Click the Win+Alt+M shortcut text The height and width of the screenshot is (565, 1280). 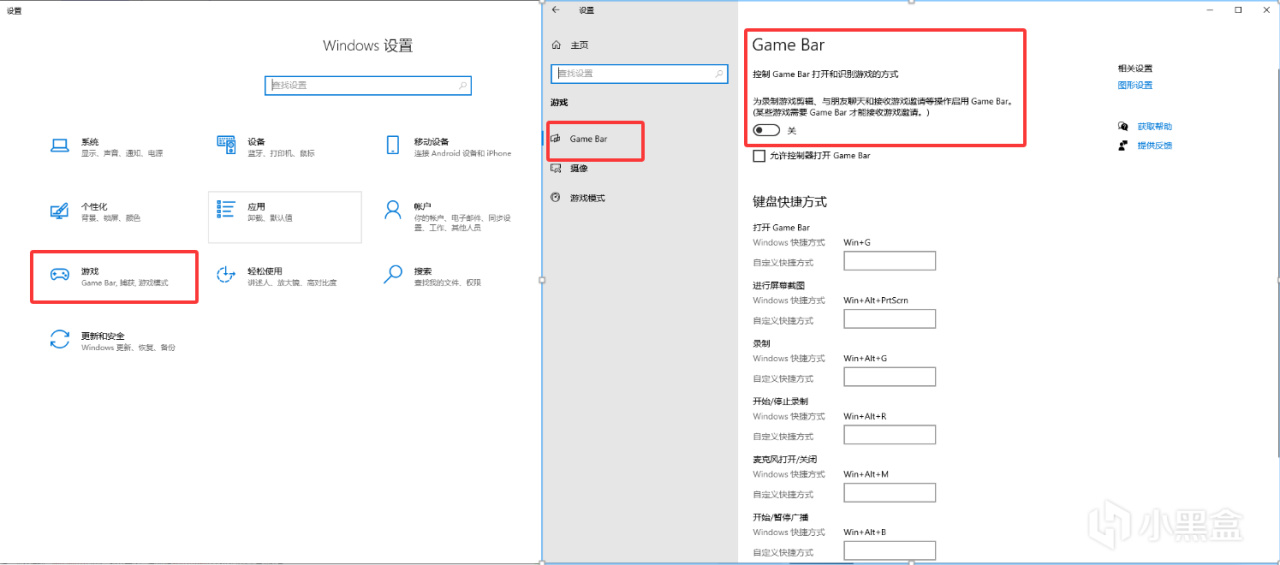click(866, 474)
